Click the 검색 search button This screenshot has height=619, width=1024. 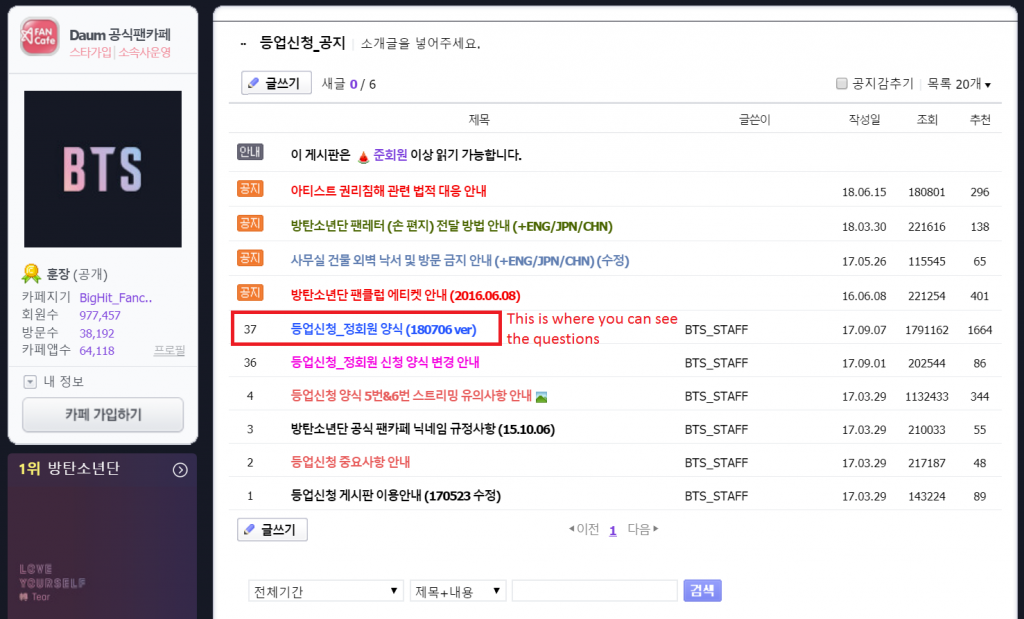pos(700,591)
